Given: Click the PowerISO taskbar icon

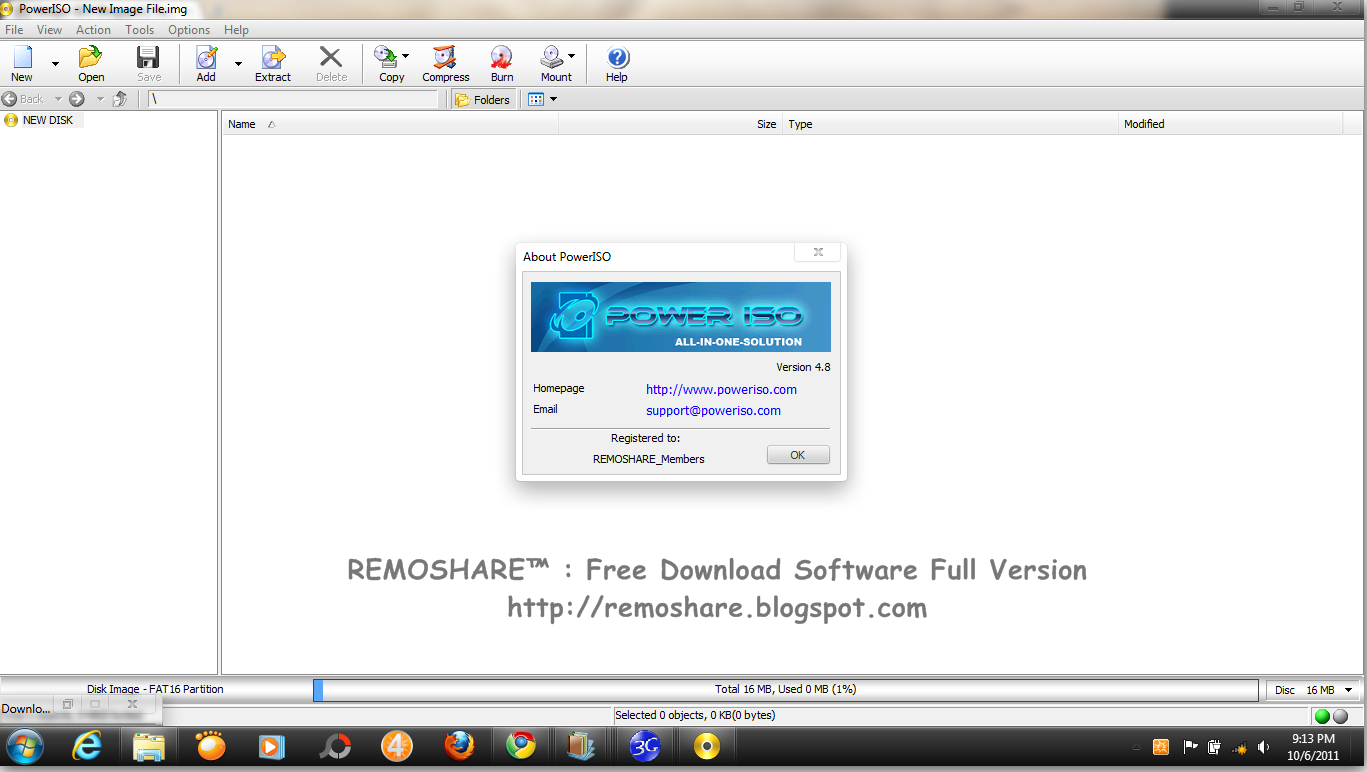Looking at the screenshot, I should [x=707, y=746].
